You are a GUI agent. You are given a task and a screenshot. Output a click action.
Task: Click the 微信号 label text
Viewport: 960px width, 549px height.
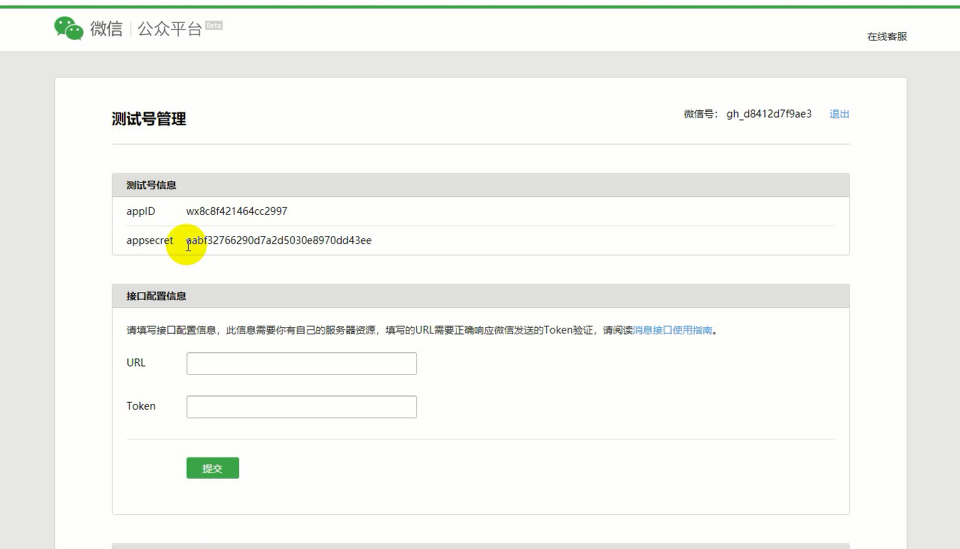[x=700, y=114]
